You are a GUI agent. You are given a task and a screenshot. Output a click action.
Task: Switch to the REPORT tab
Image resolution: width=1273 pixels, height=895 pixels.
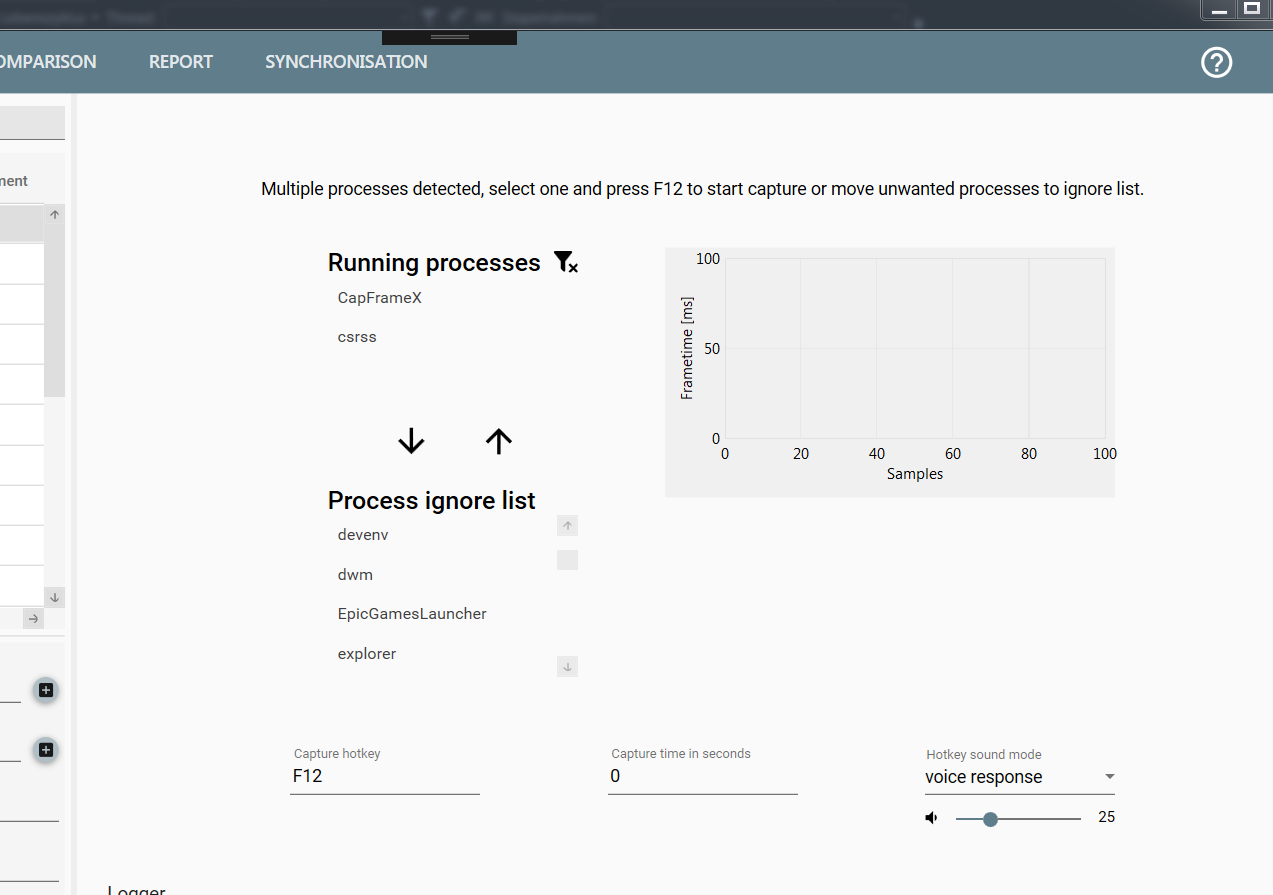point(181,62)
